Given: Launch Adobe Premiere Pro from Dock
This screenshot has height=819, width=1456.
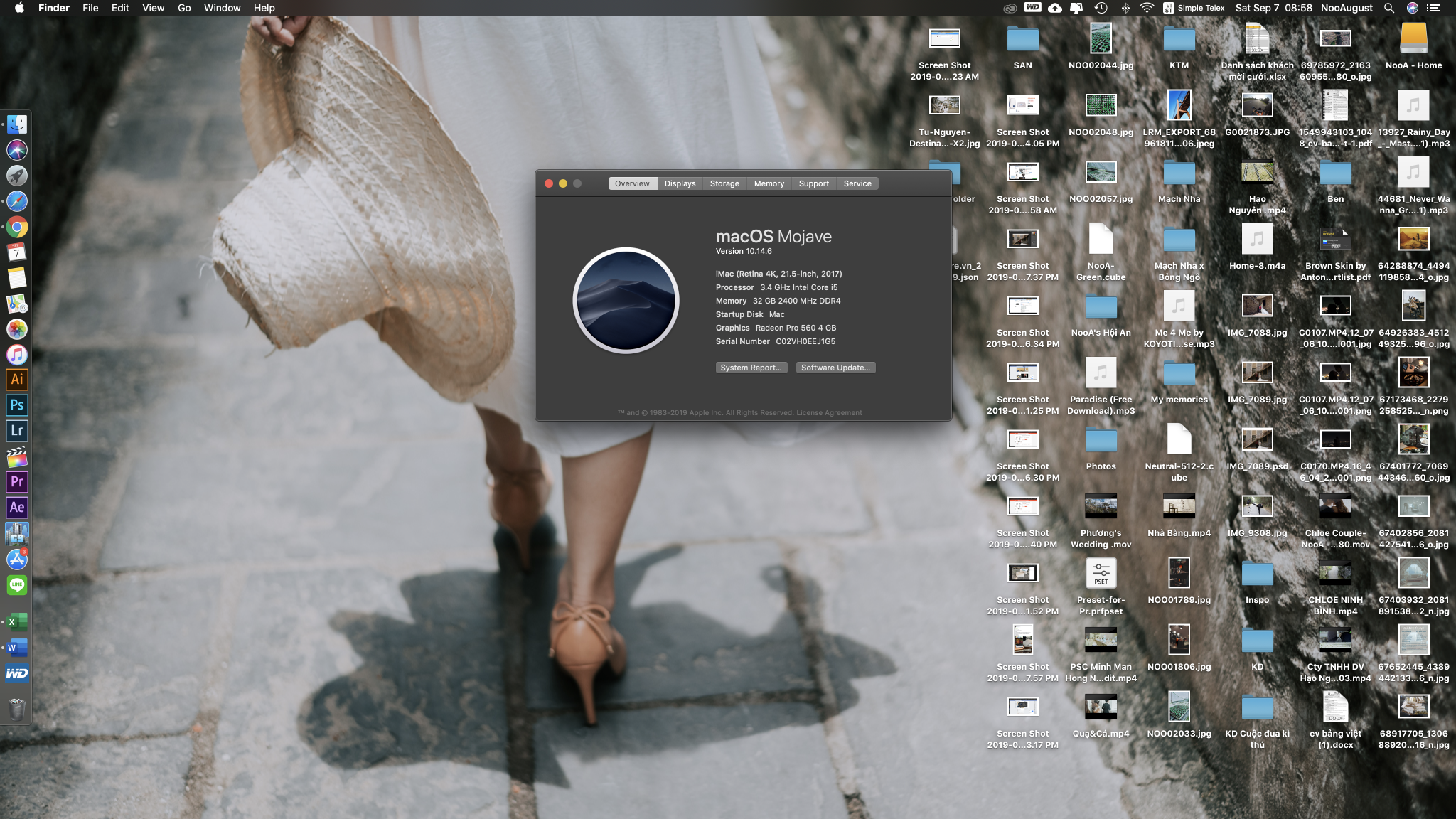Looking at the screenshot, I should point(17,482).
